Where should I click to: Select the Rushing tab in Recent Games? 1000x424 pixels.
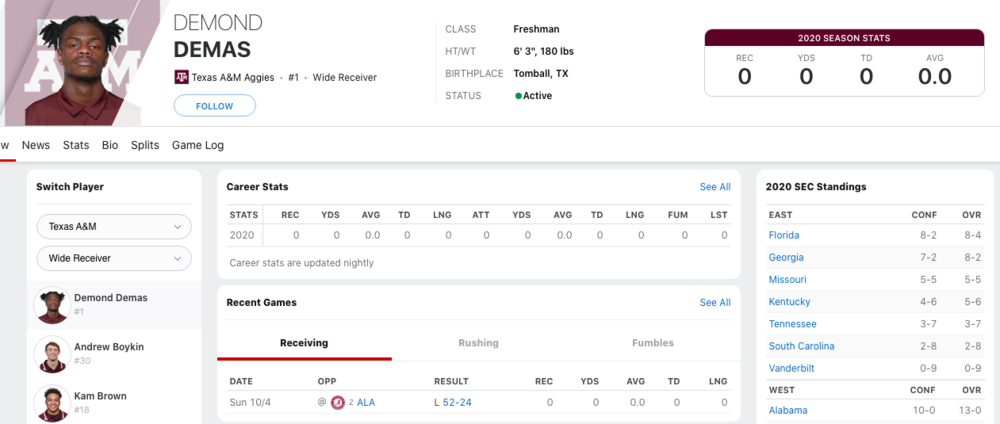[x=478, y=343]
